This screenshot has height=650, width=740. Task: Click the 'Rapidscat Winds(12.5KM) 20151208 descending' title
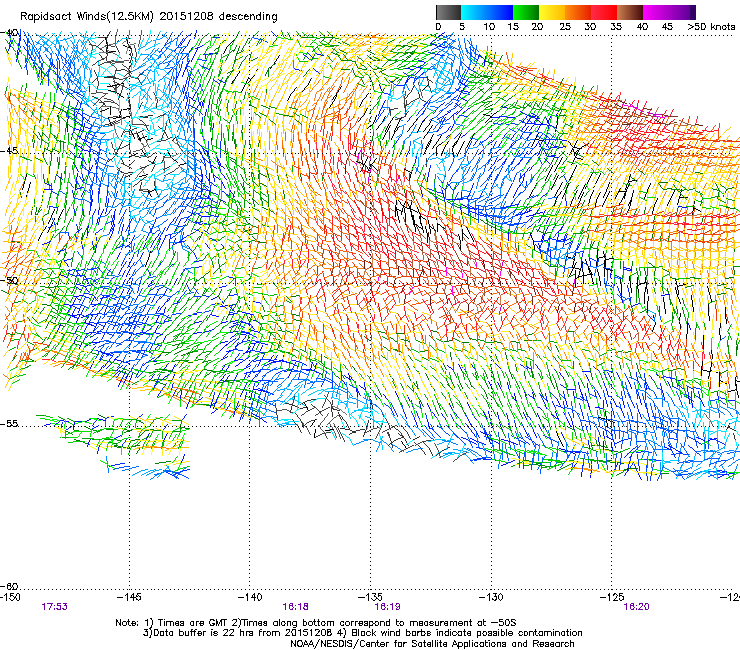(x=149, y=17)
